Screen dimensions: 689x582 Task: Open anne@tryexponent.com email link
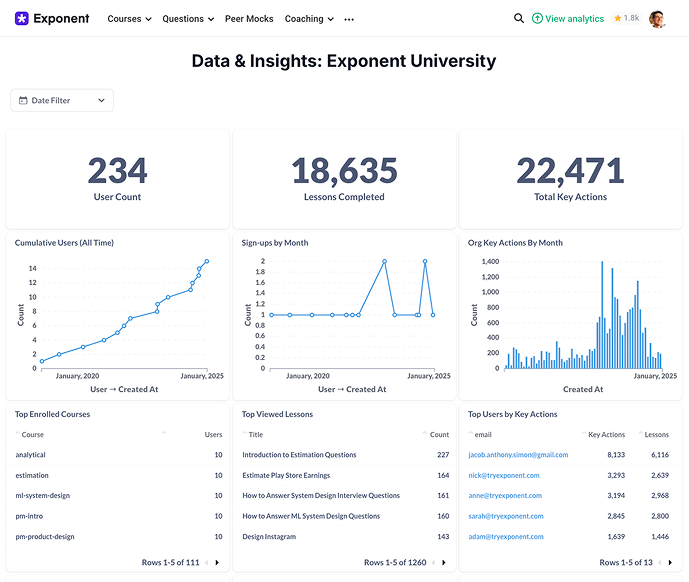pyautogui.click(x=505, y=496)
